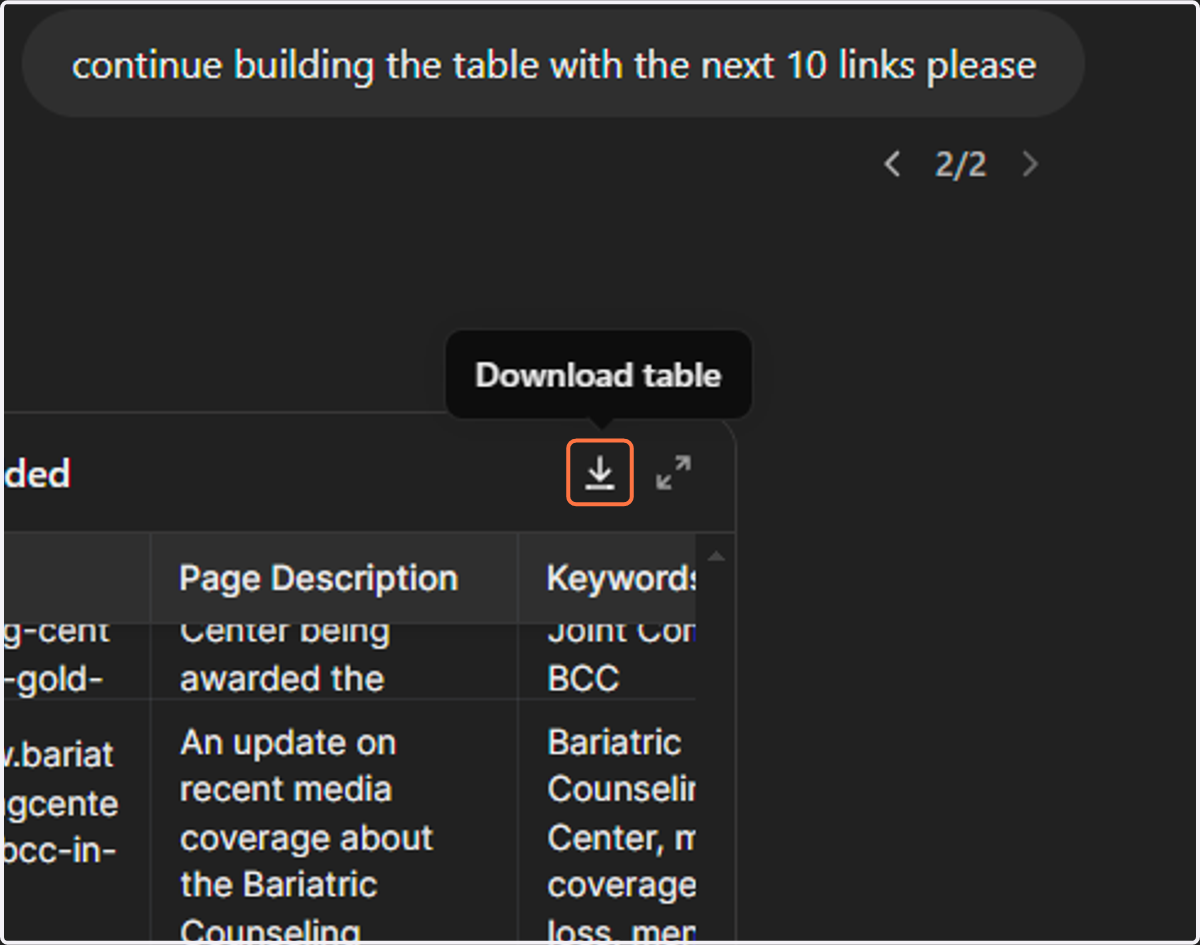Click the 'Center being awarded the' cell
Viewport: 1200px width, 945px height.
[x=334, y=660]
